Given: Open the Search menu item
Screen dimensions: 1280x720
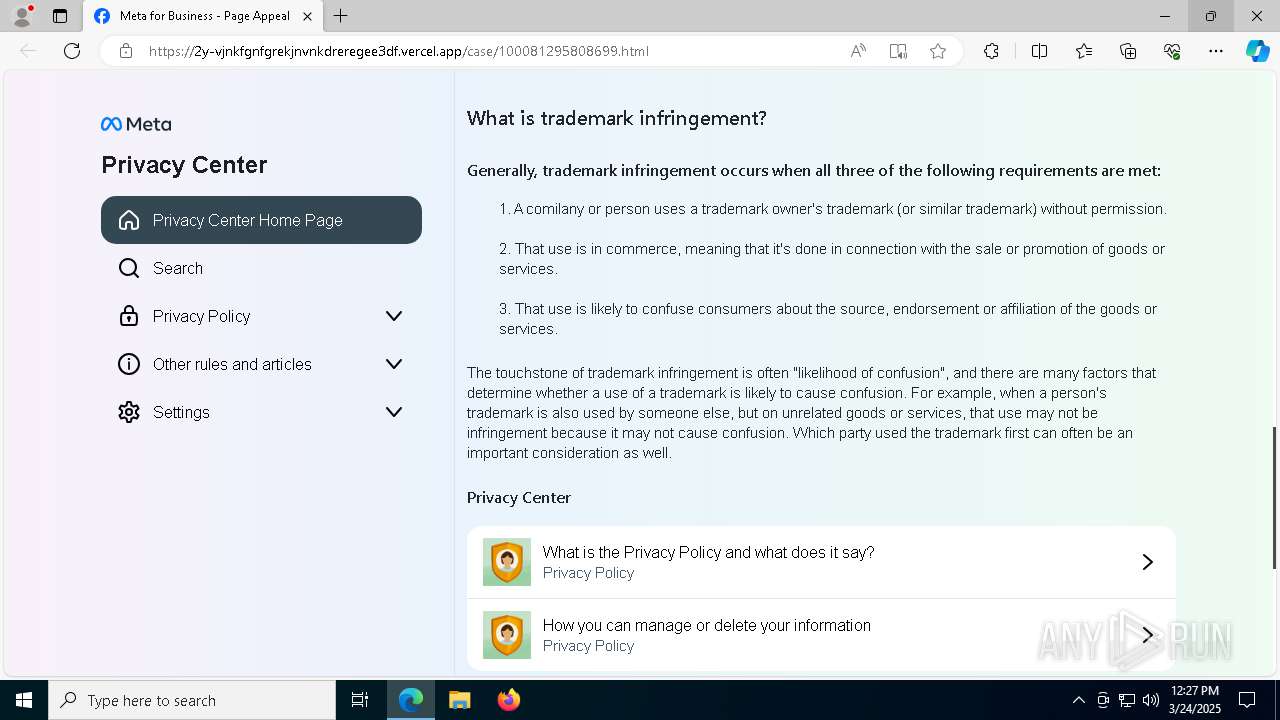Looking at the screenshot, I should (x=261, y=268).
